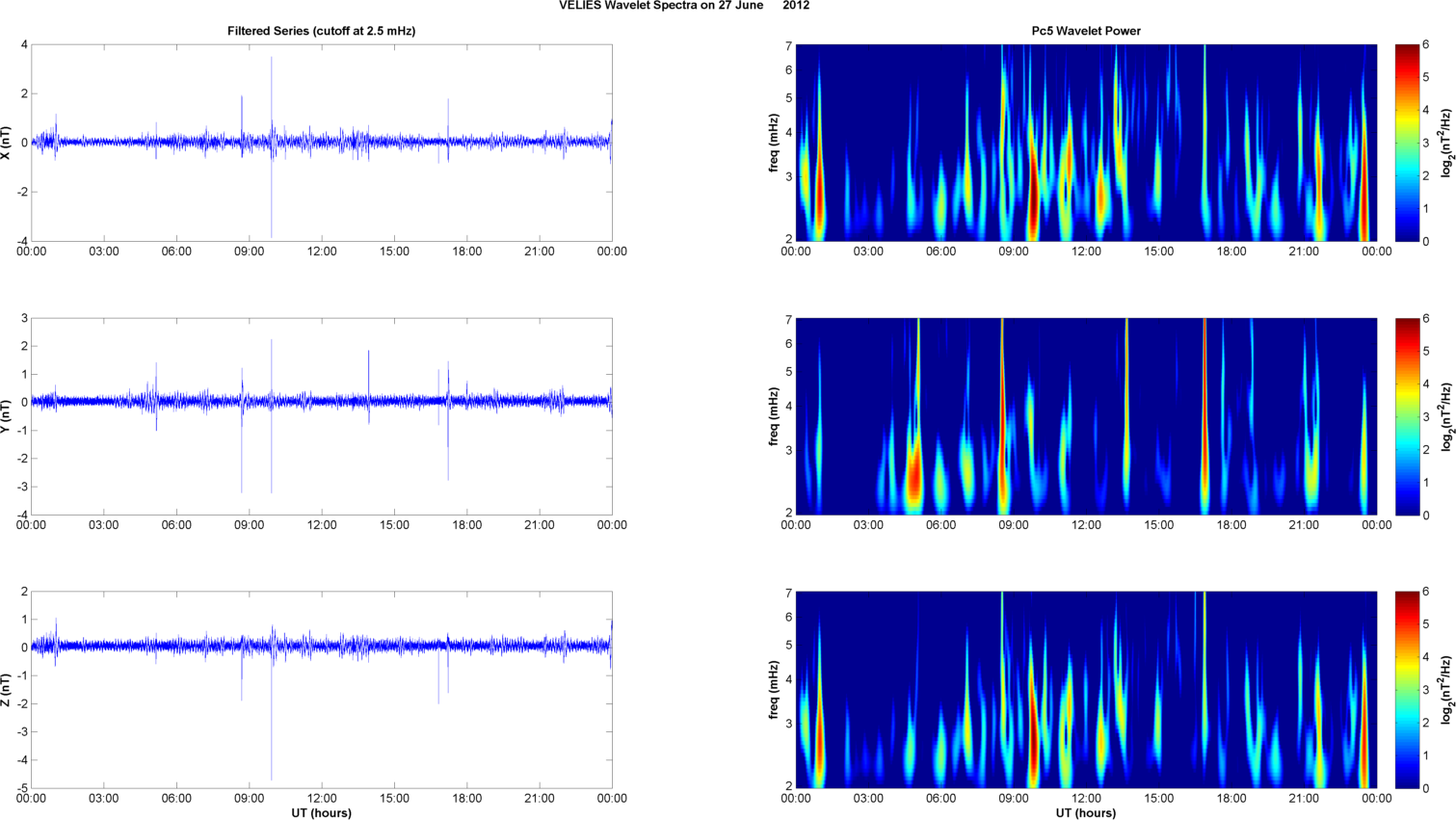Click the year "2012" in the main title

point(796,6)
